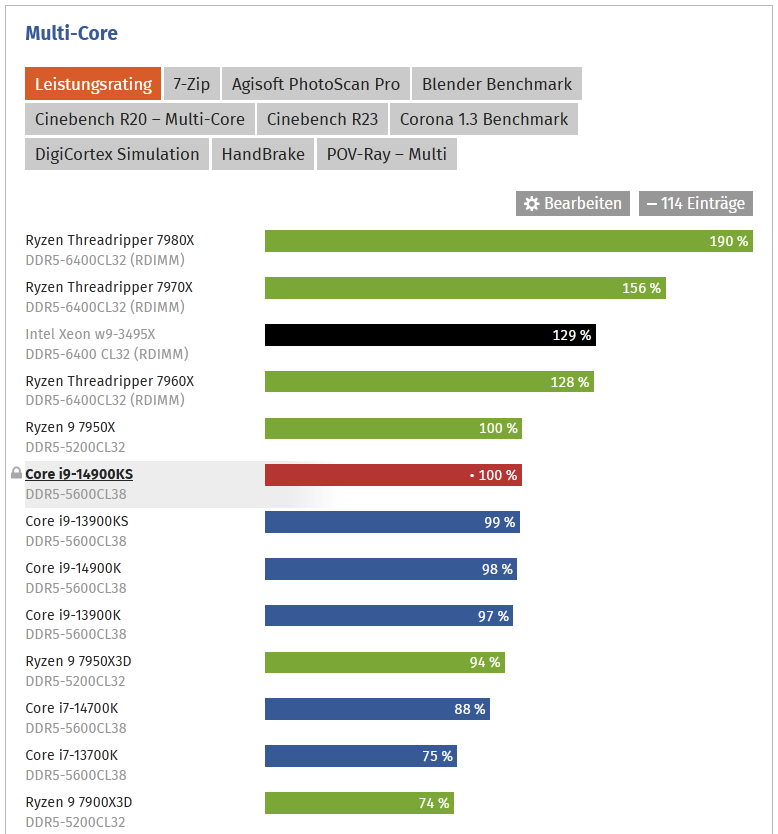Switch to the 7-Zip tab

(191, 84)
